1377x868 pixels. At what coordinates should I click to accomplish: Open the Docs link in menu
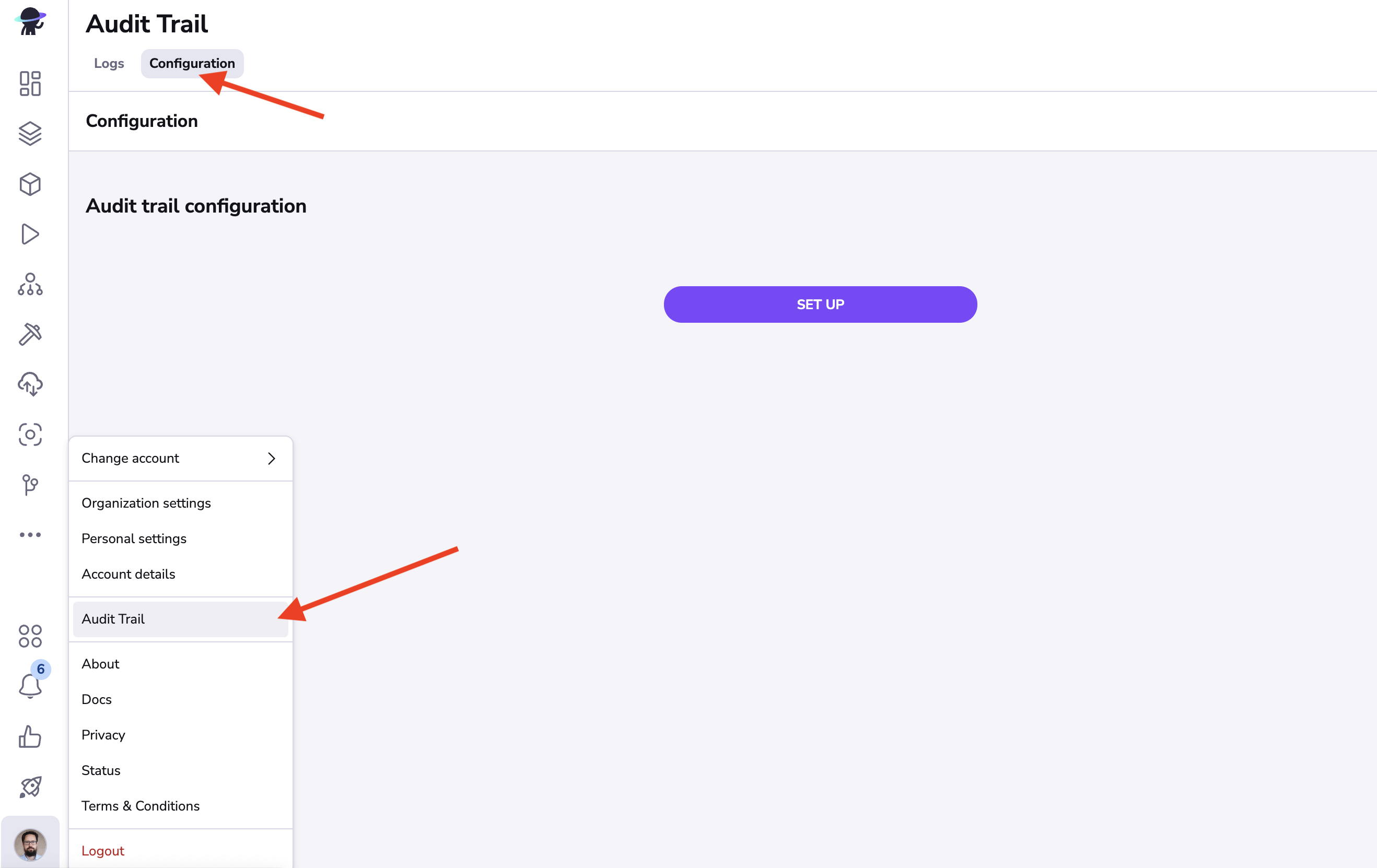[x=97, y=699]
